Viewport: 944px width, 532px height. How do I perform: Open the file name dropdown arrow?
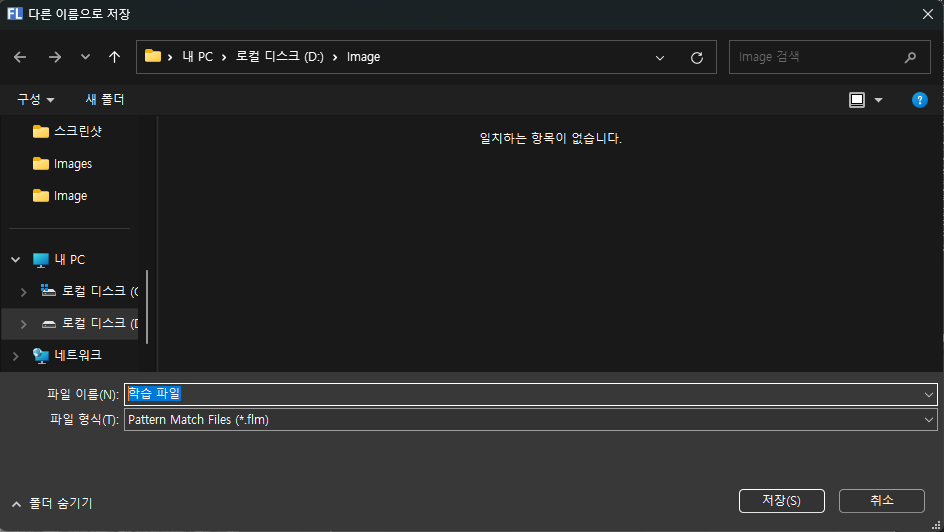[928, 395]
